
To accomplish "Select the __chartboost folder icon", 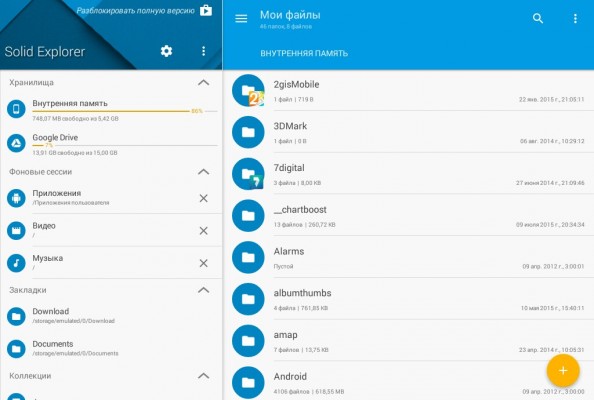I will coord(248,216).
